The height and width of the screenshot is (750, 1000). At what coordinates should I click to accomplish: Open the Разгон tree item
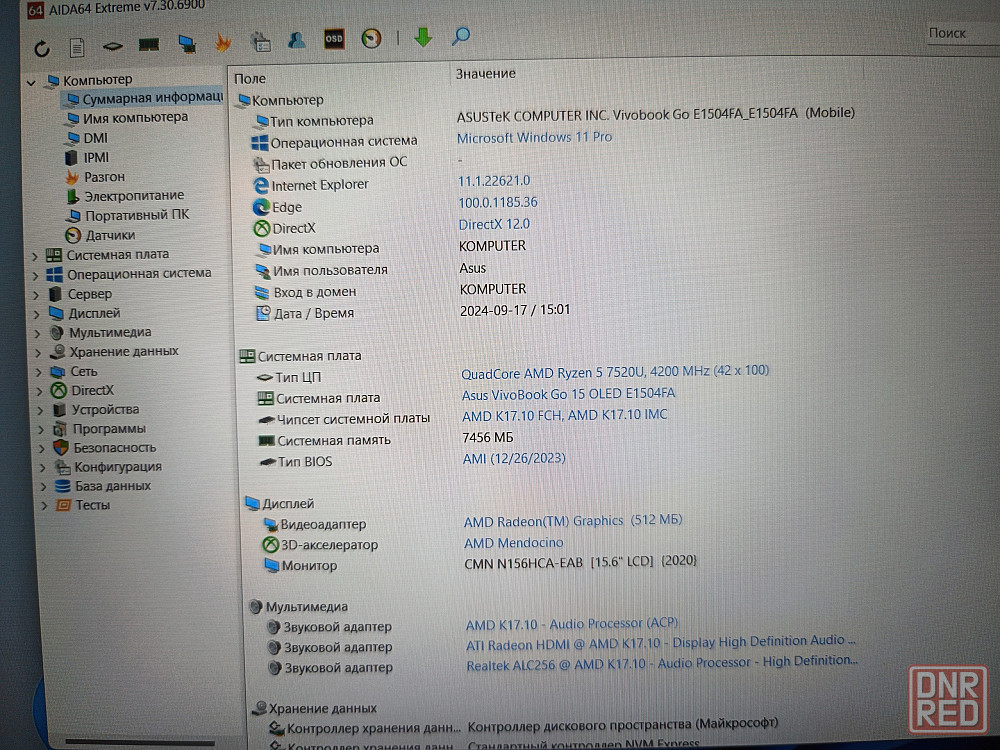pyautogui.click(x=96, y=177)
